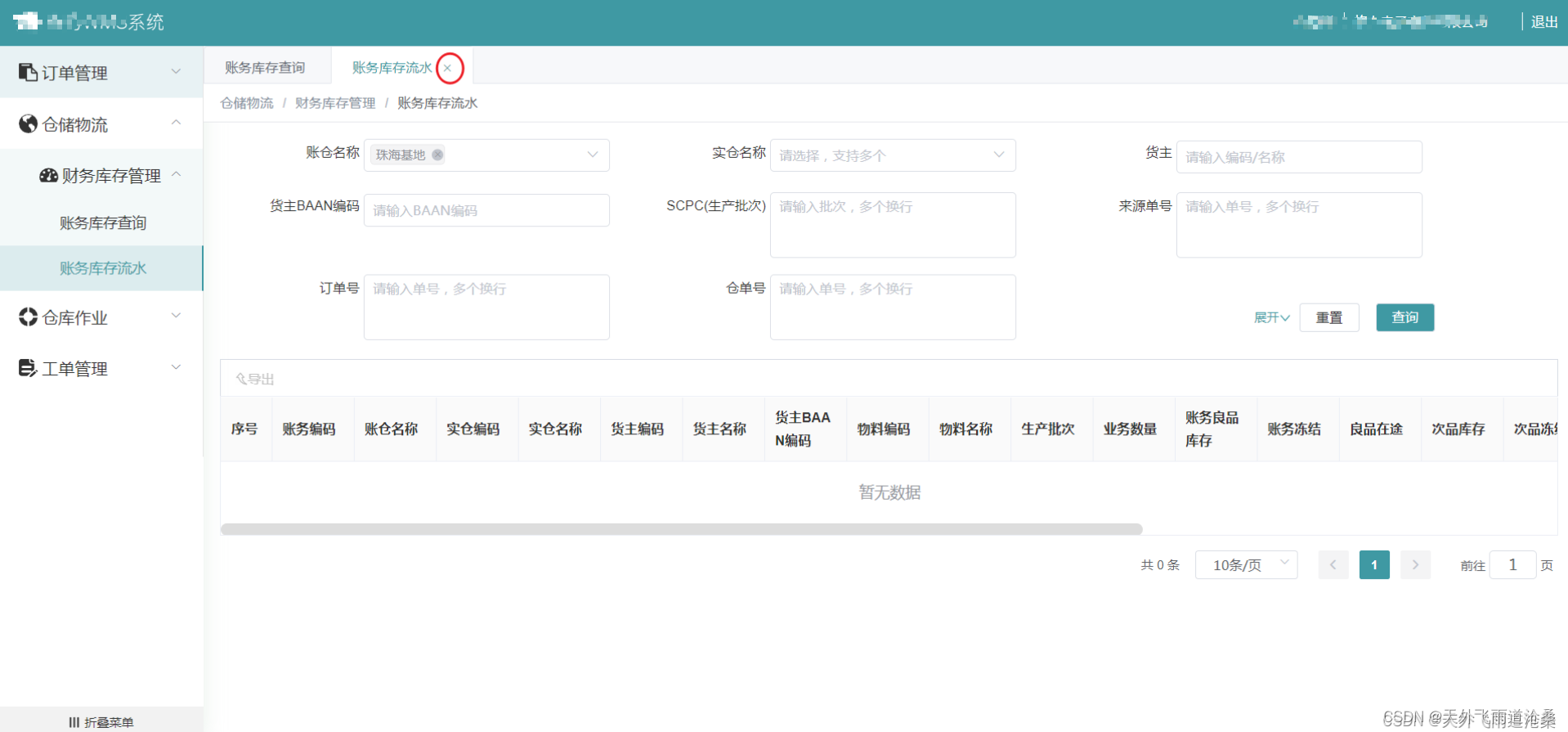Open 账务库存流水 in sidebar
Screen dimensions: 1568x732
102,268
